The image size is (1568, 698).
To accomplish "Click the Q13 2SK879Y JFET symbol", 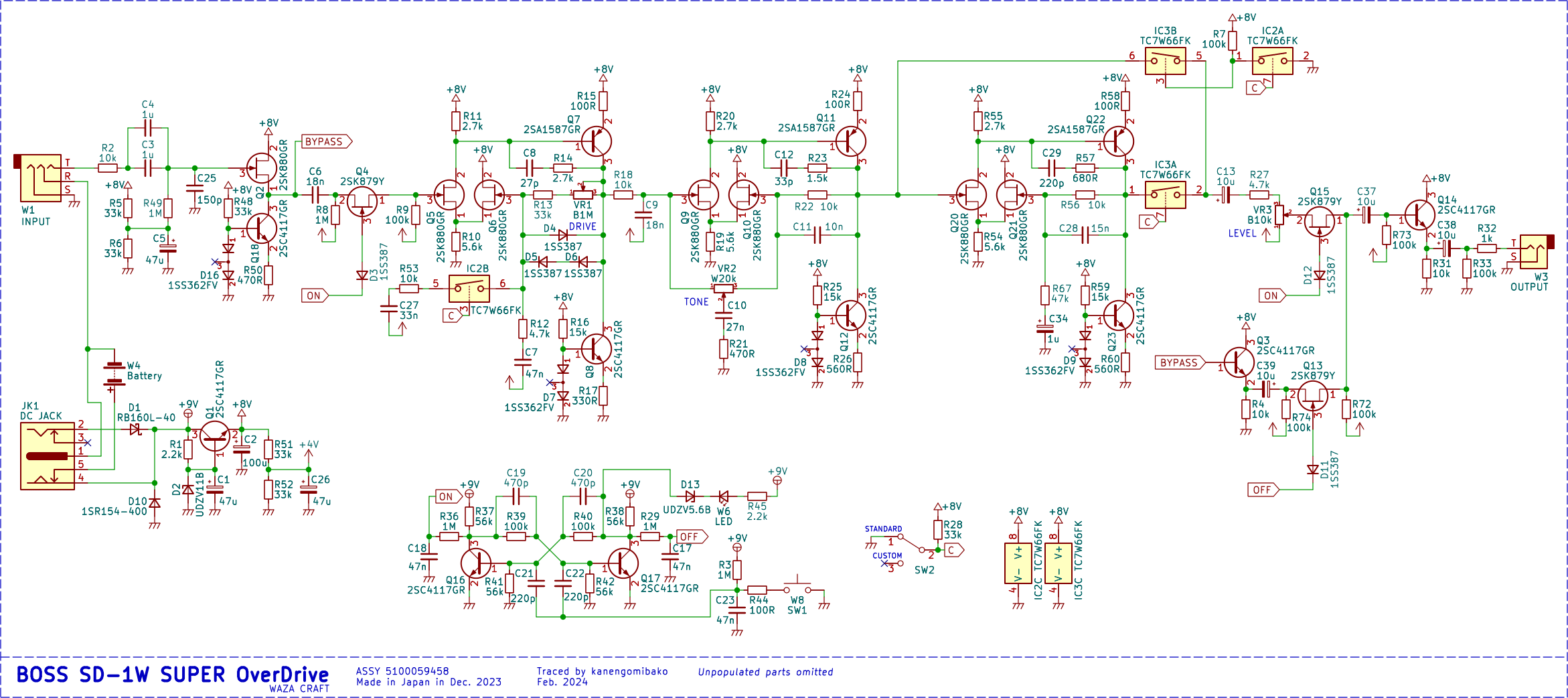I will 1313,396.
